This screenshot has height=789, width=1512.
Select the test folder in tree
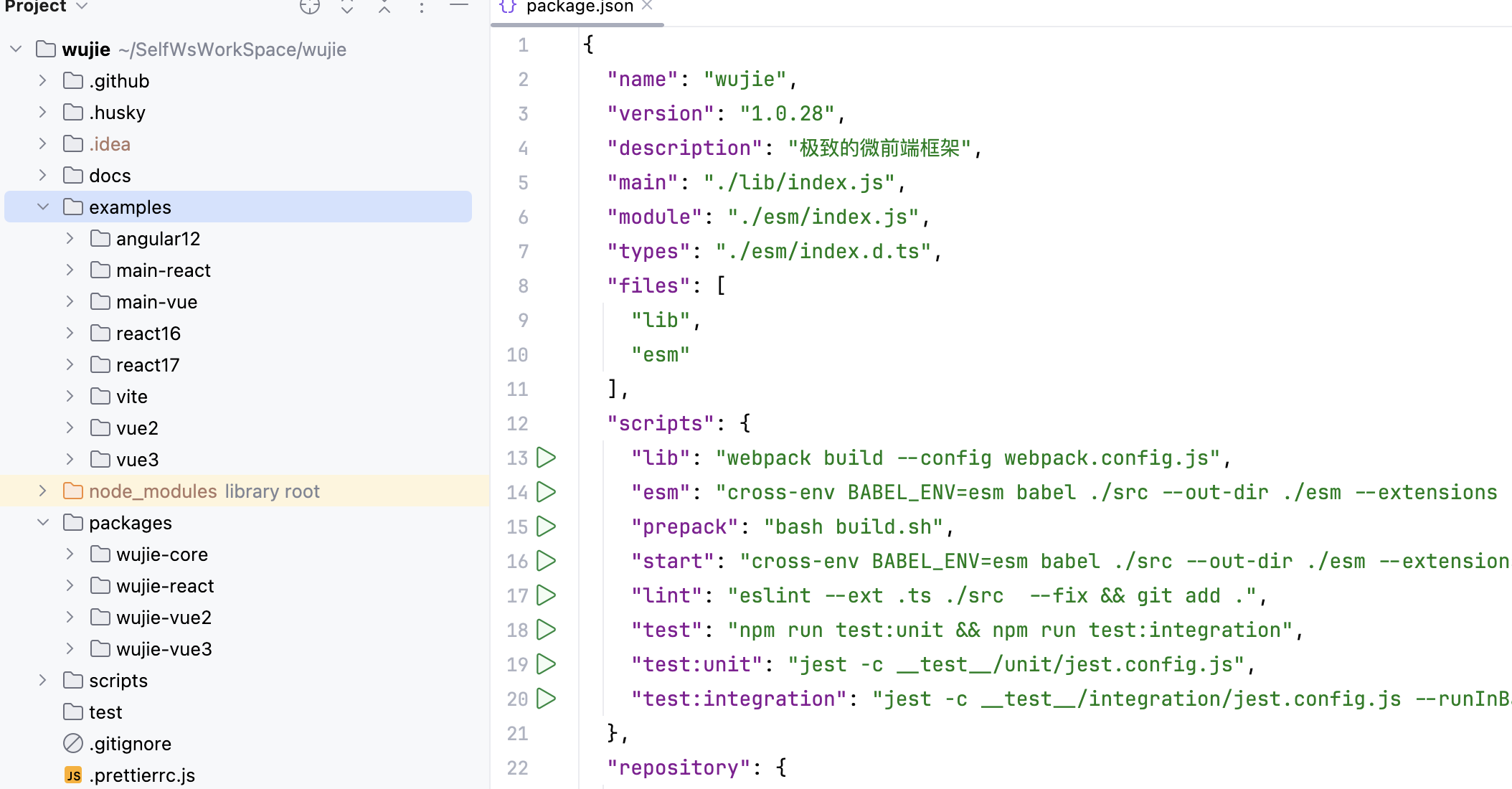[x=105, y=712]
